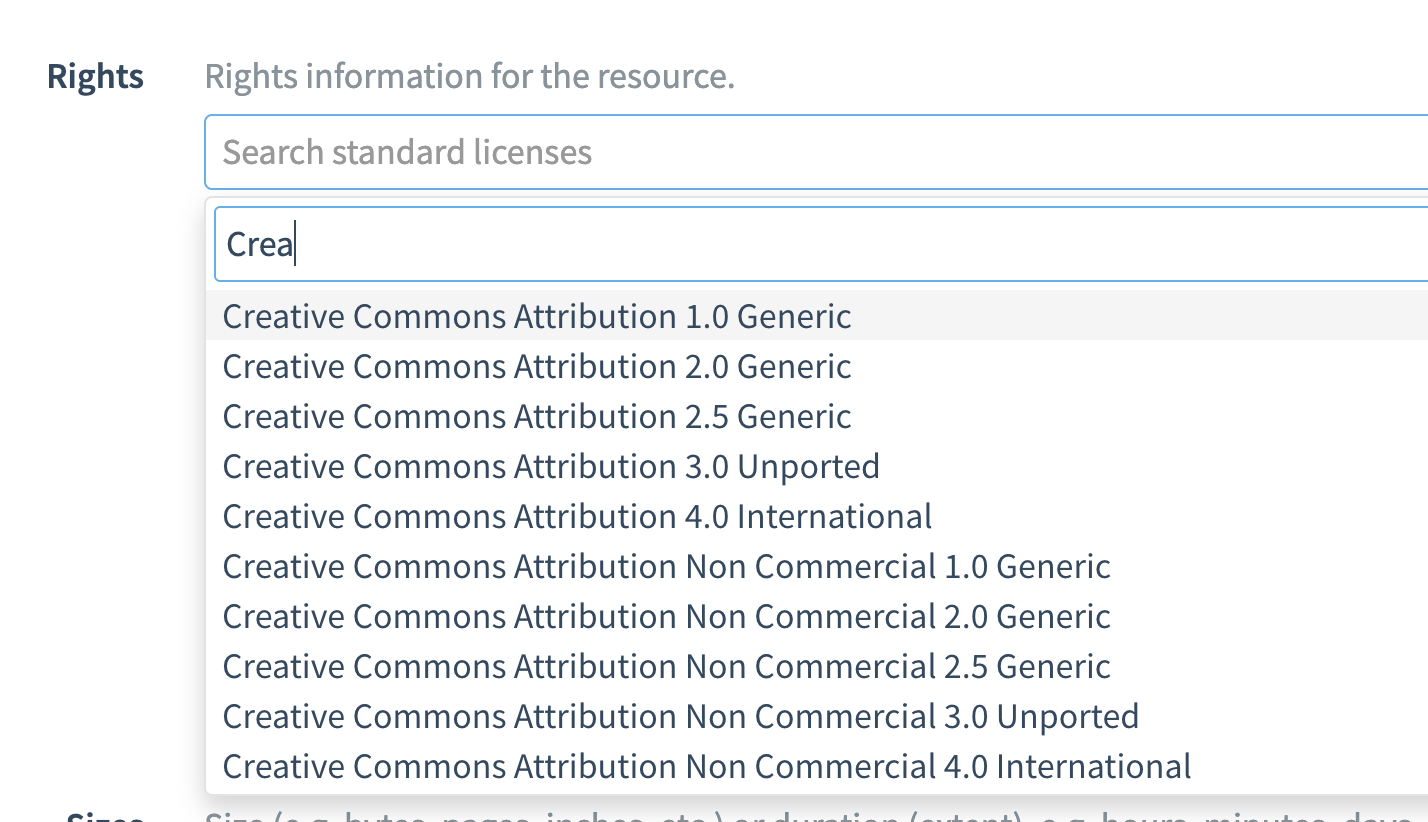Select Attribution Non Commercial 4.0 International license

coord(705,765)
